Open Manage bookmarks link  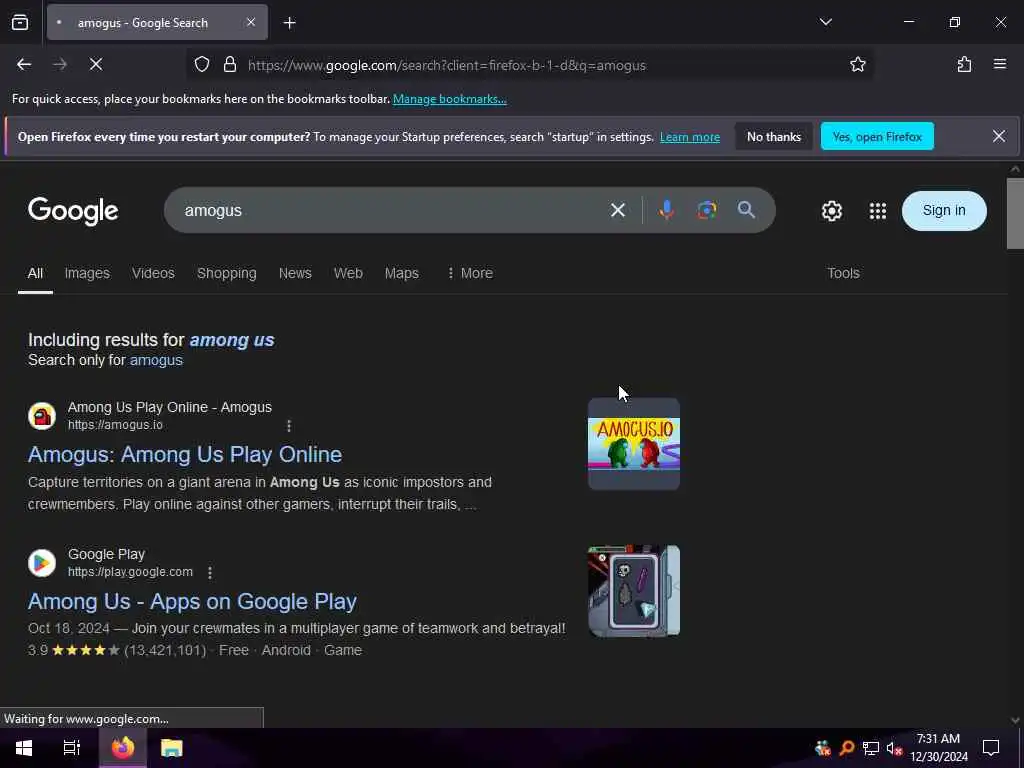tap(449, 99)
